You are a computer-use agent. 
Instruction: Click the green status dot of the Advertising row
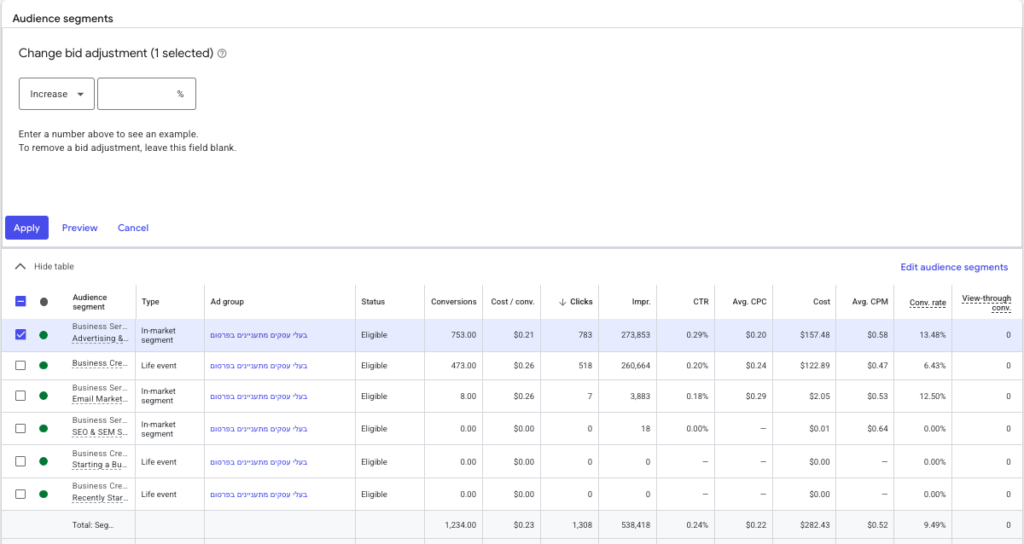44,335
